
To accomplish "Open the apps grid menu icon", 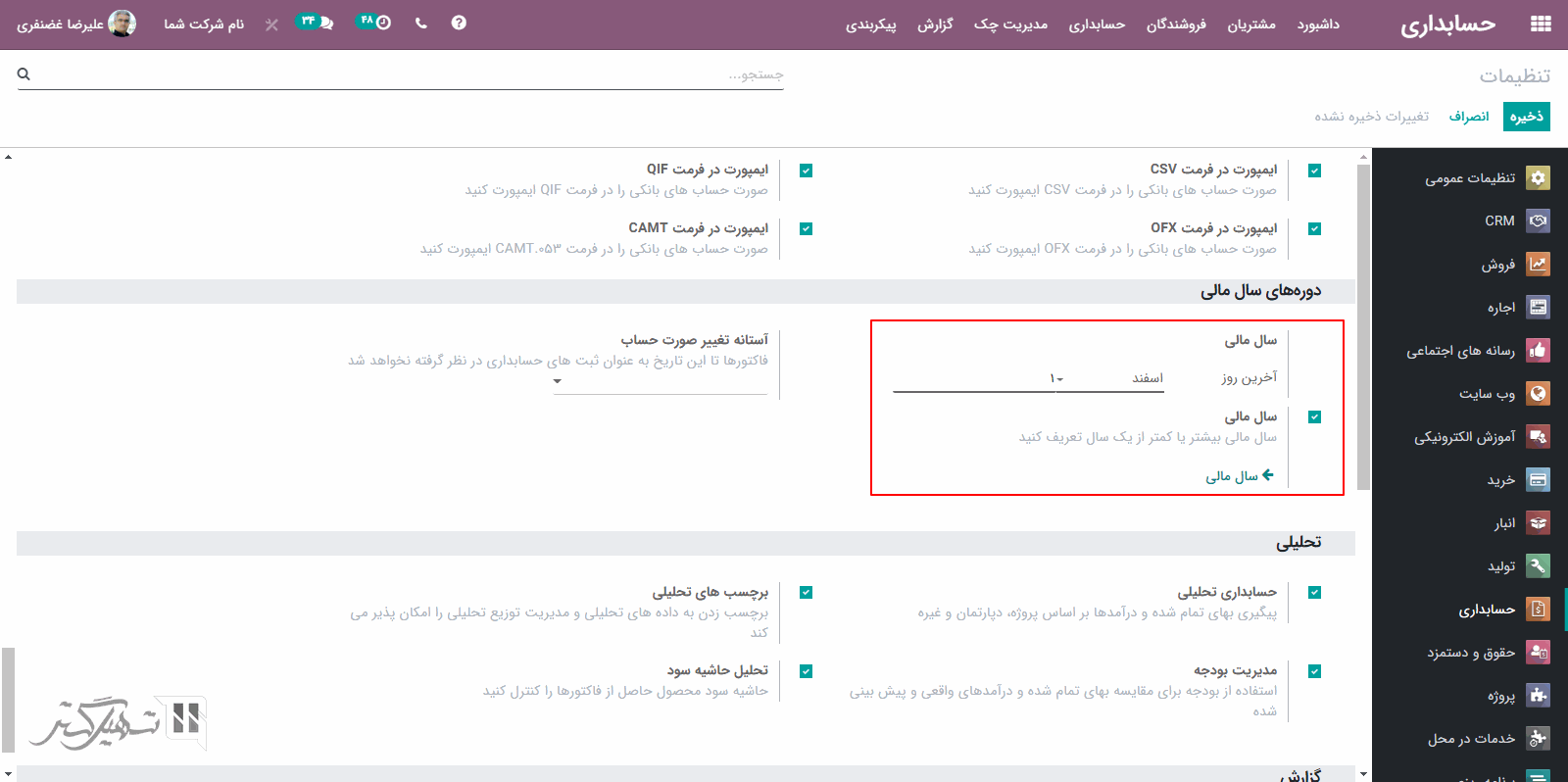I will pos(1541,24).
